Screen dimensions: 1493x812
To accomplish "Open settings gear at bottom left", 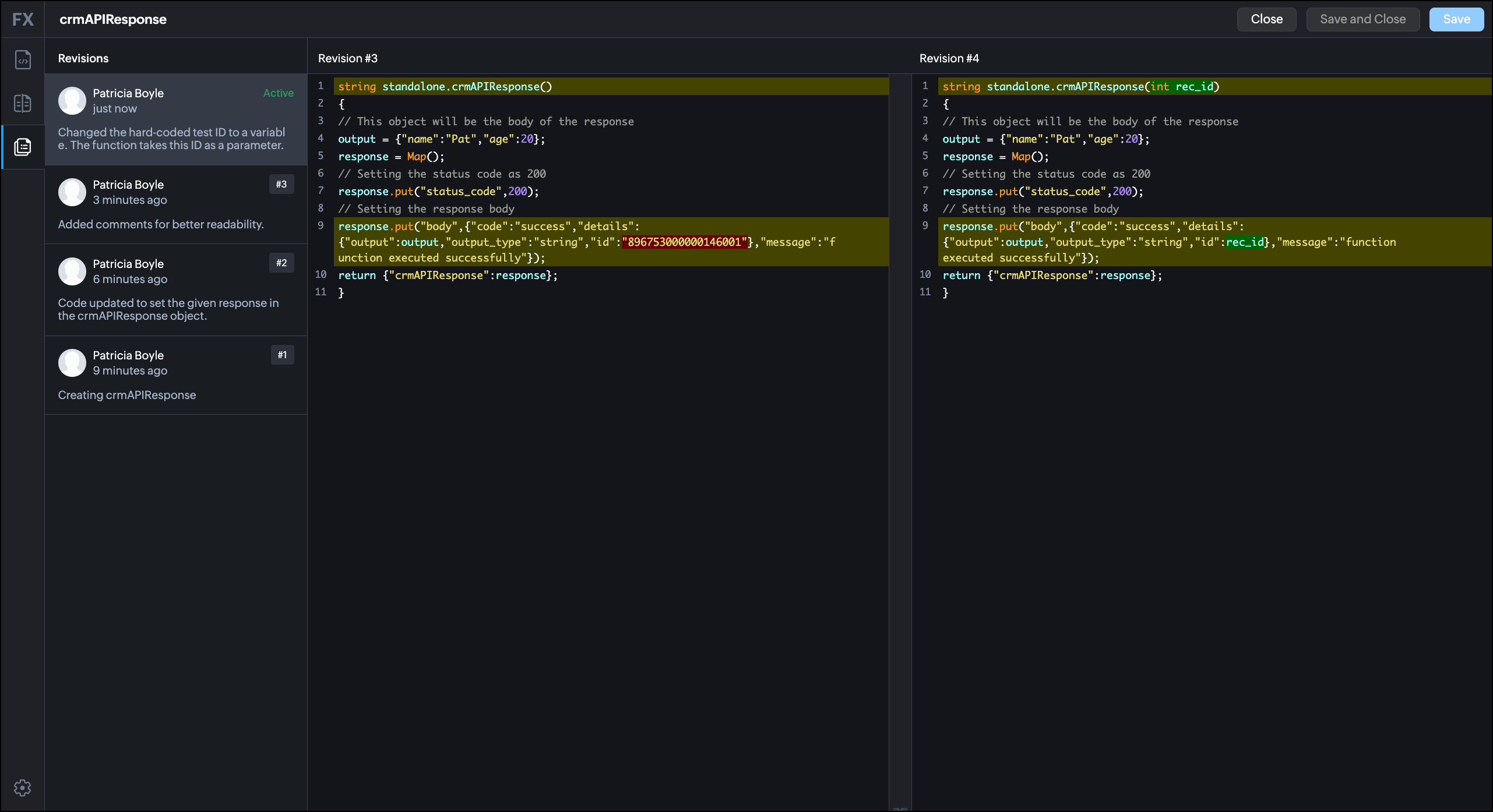I will [x=23, y=788].
